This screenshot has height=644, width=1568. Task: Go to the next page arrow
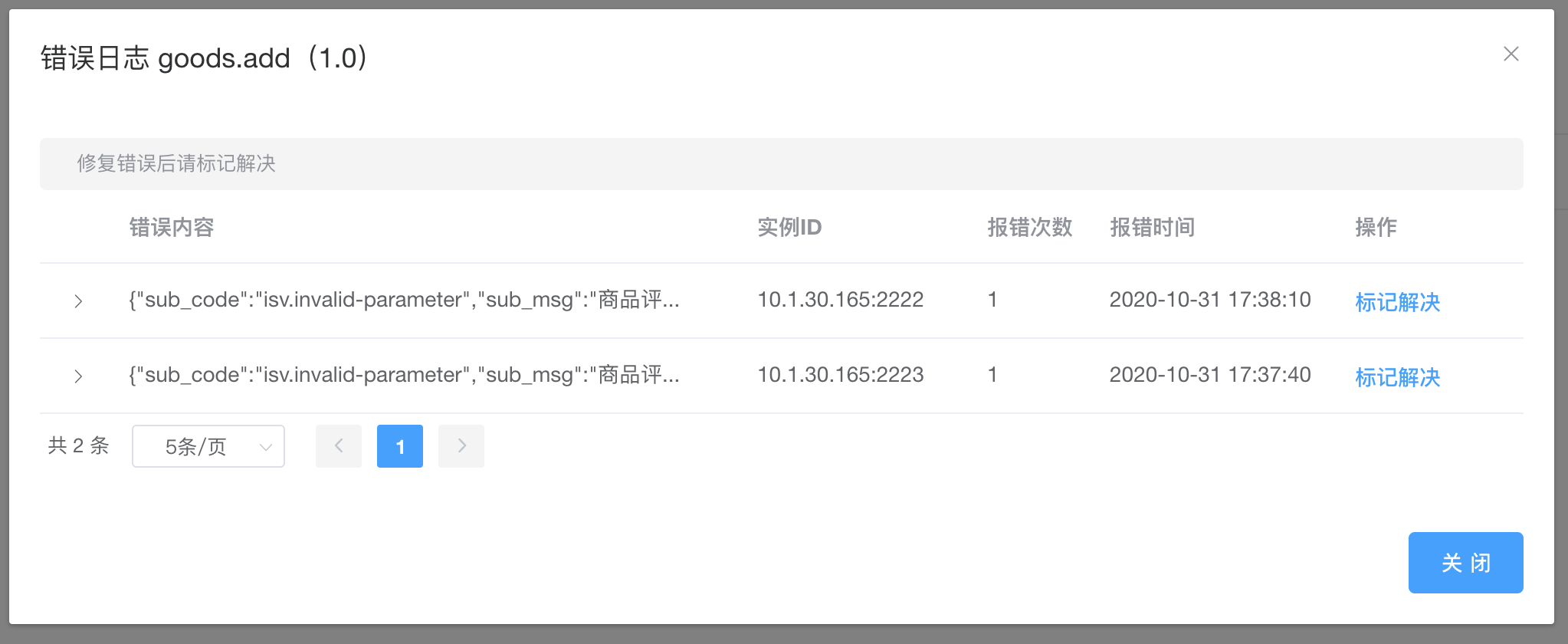[x=461, y=446]
